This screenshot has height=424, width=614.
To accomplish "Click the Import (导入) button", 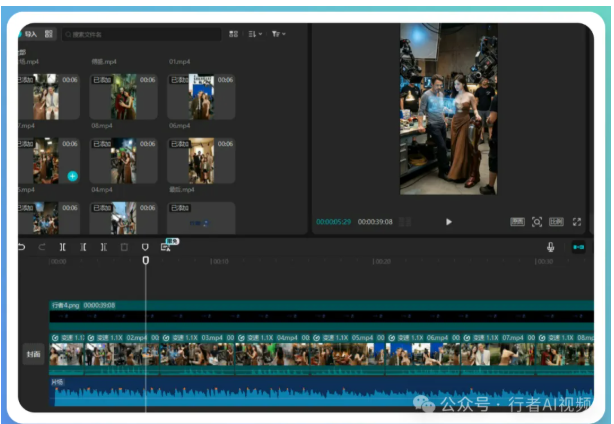I will pyautogui.click(x=29, y=34).
